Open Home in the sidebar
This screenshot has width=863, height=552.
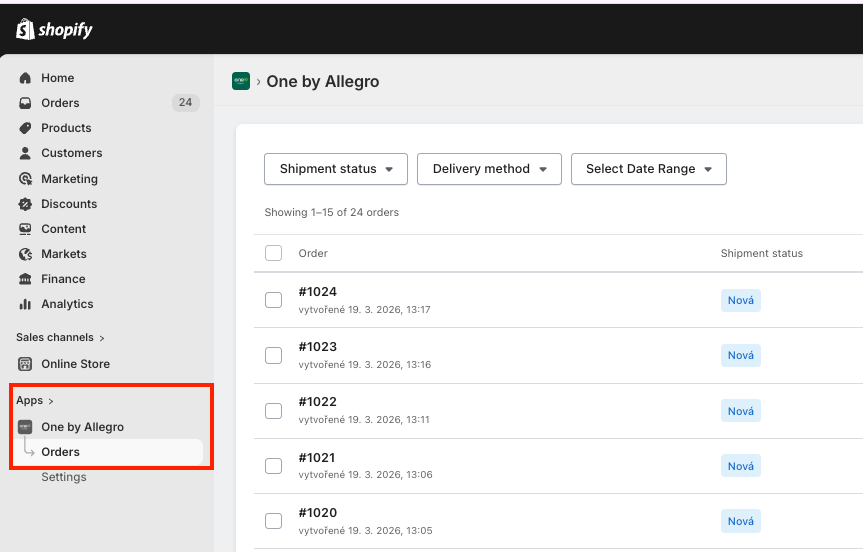pyautogui.click(x=57, y=78)
